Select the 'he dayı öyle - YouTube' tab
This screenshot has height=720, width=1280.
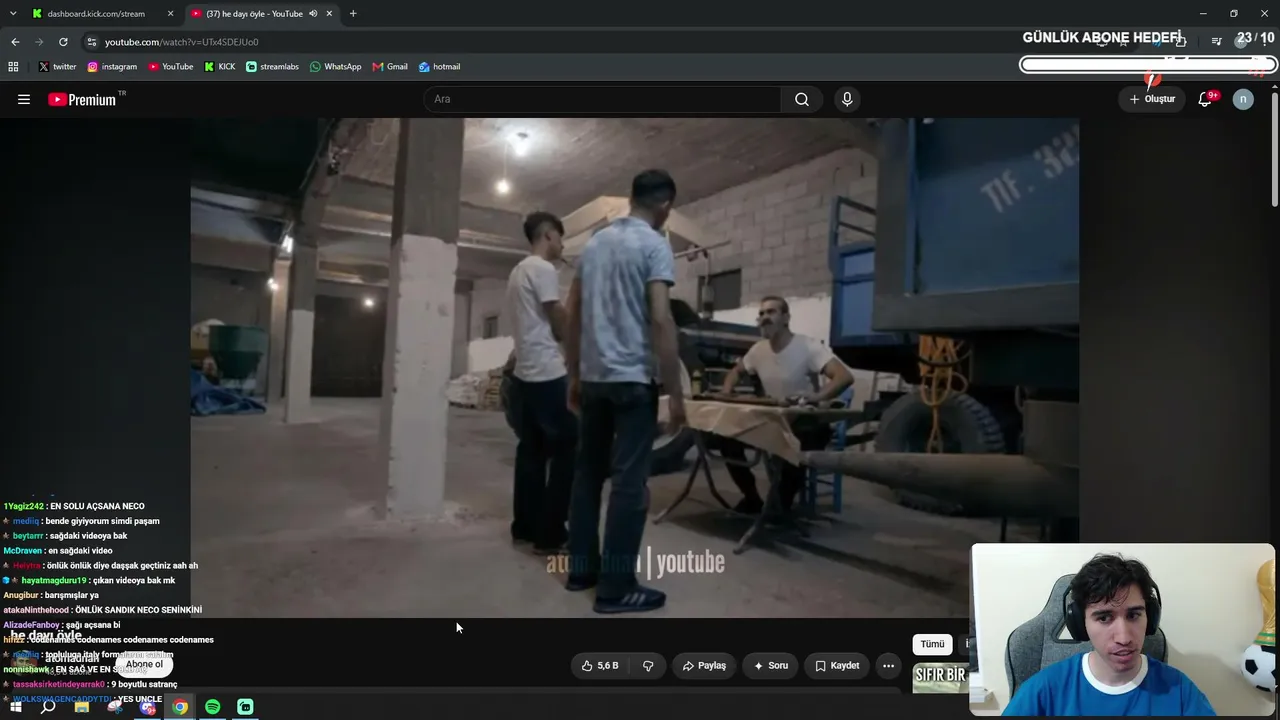pyautogui.click(x=255, y=14)
